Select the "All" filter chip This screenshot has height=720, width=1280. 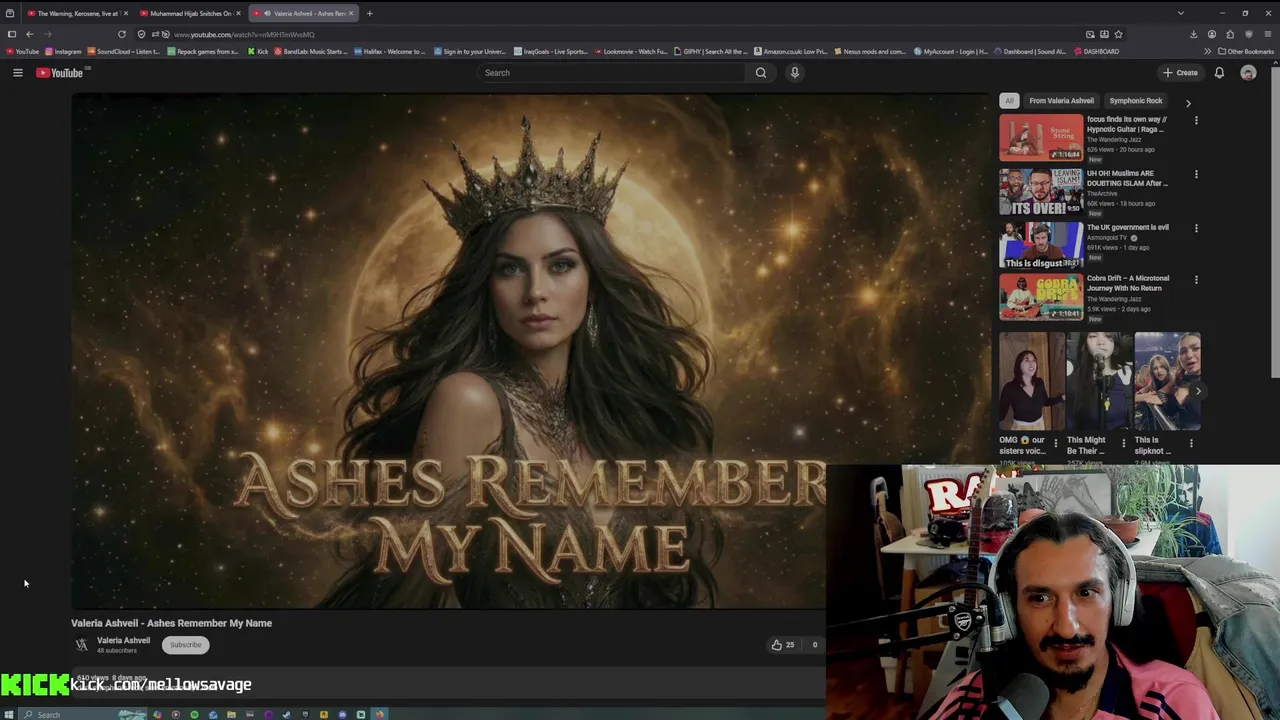point(1009,100)
